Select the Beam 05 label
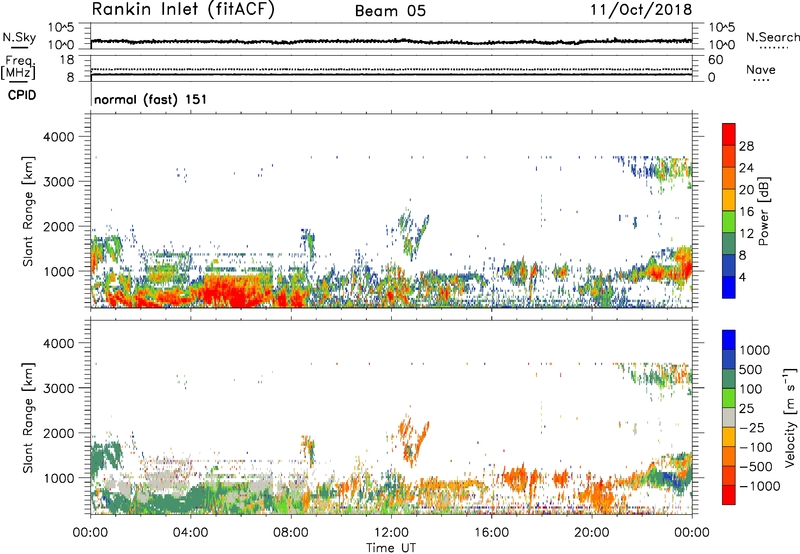The width and height of the screenshot is (800, 554). (390, 11)
